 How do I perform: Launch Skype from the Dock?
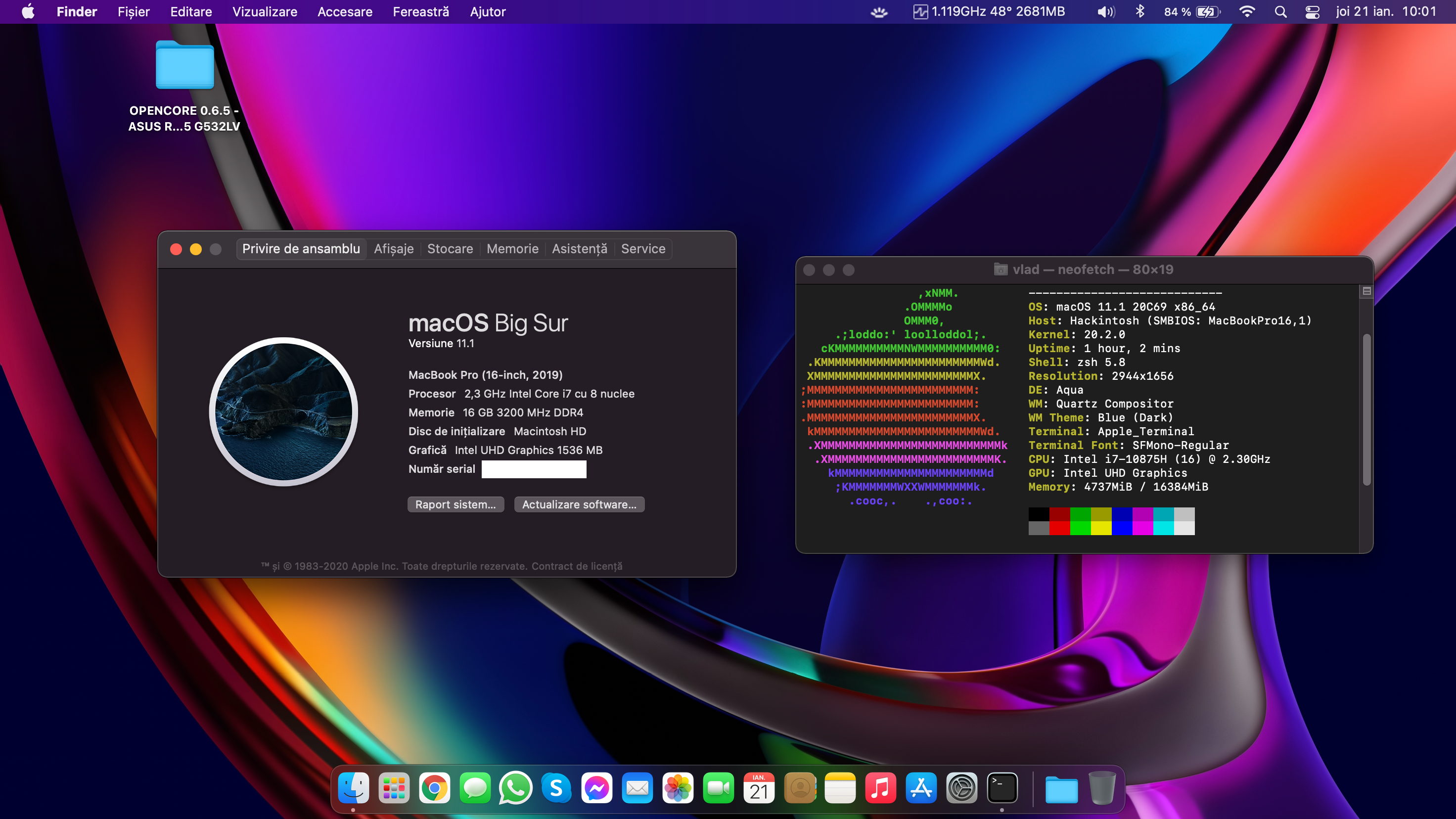556,787
